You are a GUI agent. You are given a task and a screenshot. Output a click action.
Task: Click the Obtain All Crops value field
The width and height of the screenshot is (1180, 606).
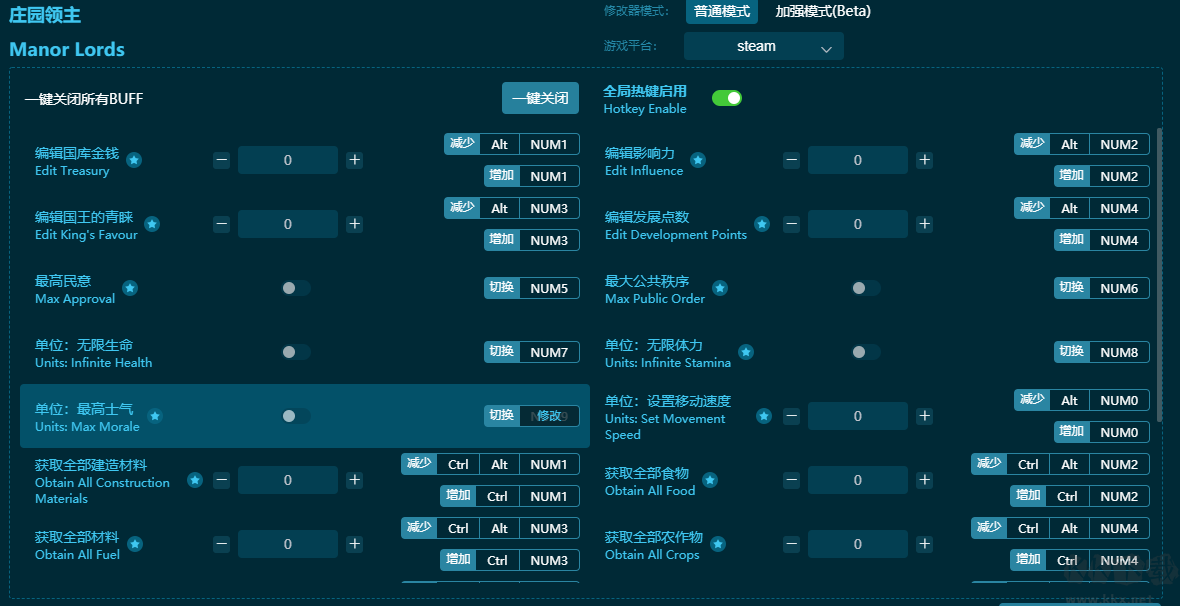858,544
